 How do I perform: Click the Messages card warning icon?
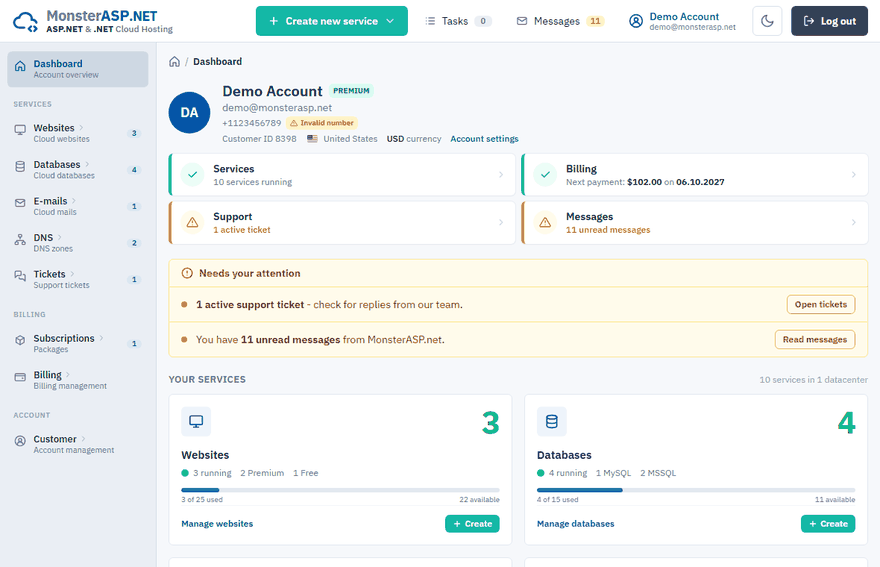(545, 223)
